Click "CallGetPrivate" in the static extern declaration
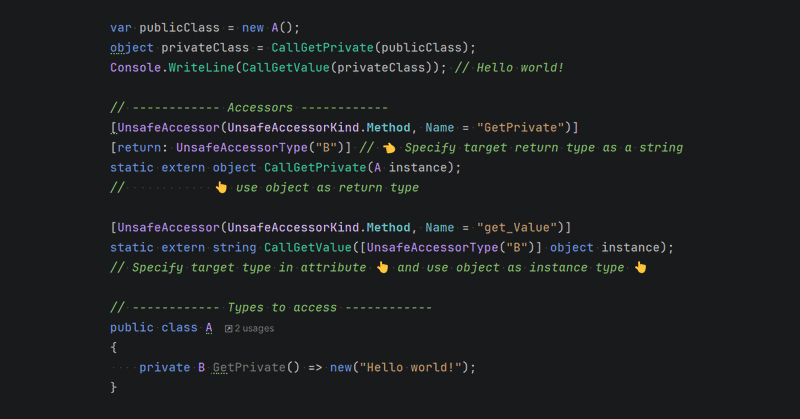The width and height of the screenshot is (800, 419). [315, 167]
